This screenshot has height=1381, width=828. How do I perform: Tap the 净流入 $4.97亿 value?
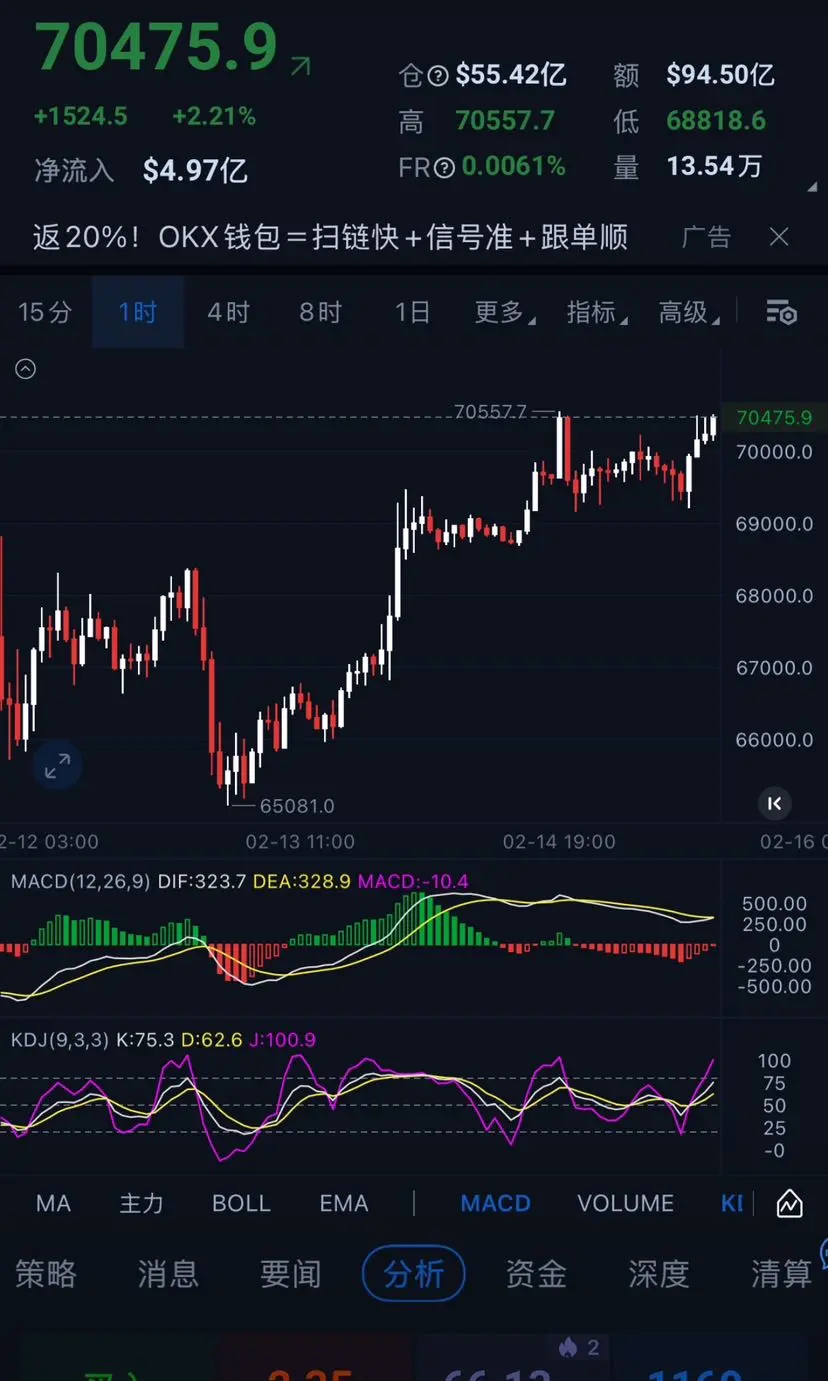click(x=195, y=170)
